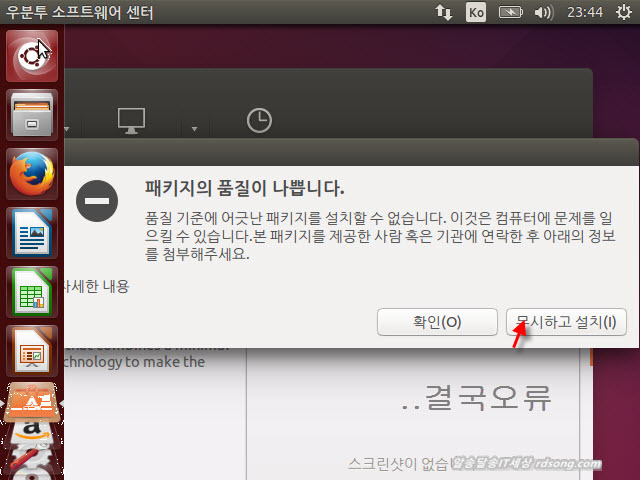Open the Ubuntu Dash launcher icon
Viewport: 640px width, 480px height.
pyautogui.click(x=32, y=58)
